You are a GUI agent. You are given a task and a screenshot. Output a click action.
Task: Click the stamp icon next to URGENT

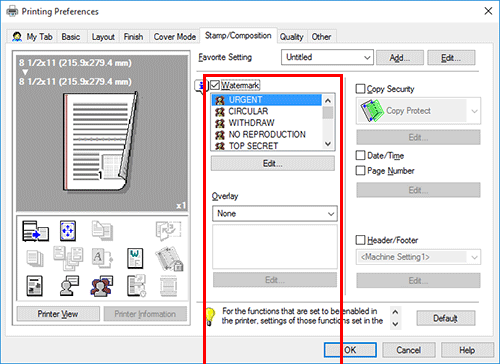pos(220,100)
